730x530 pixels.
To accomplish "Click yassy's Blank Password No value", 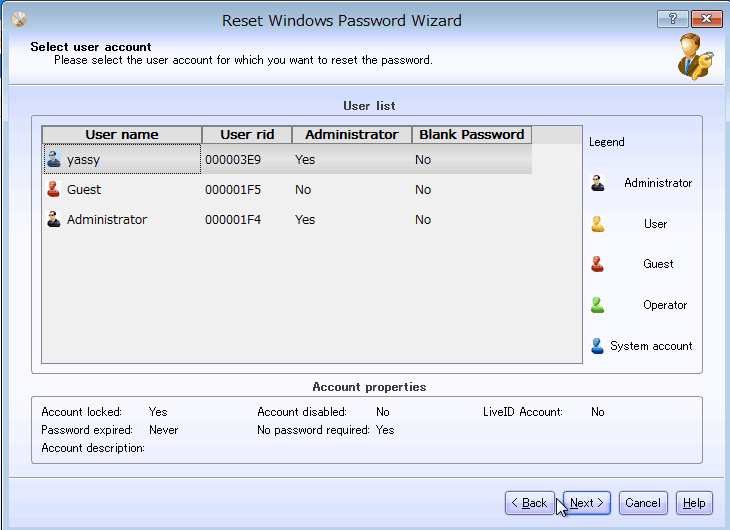I will 423,160.
